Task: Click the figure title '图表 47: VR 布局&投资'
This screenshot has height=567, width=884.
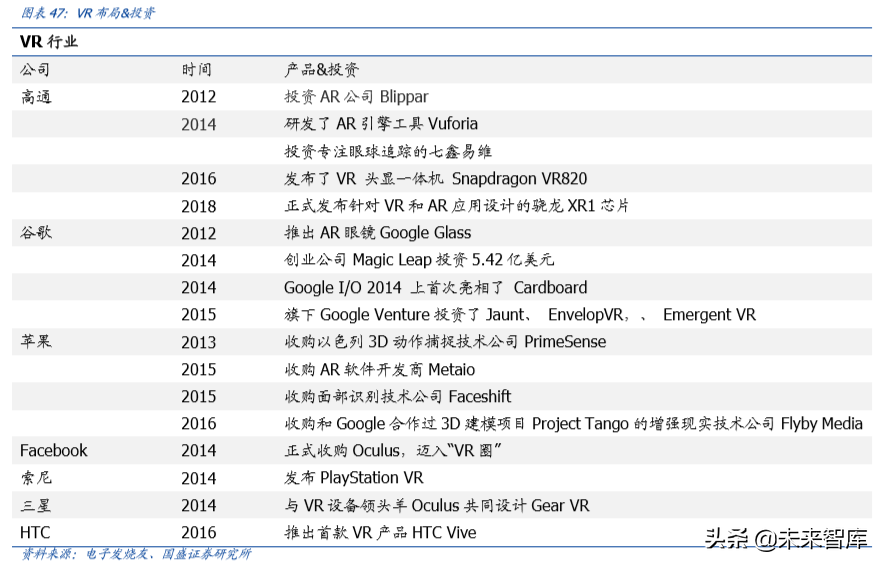Action: point(88,12)
